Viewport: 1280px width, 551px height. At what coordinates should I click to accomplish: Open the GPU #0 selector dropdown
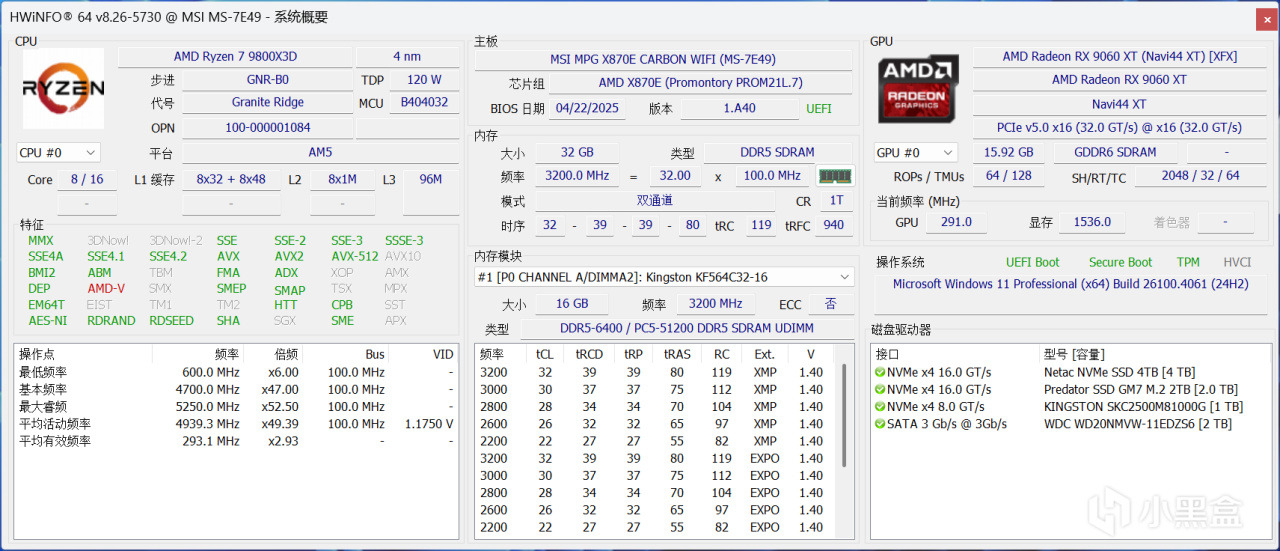click(916, 152)
